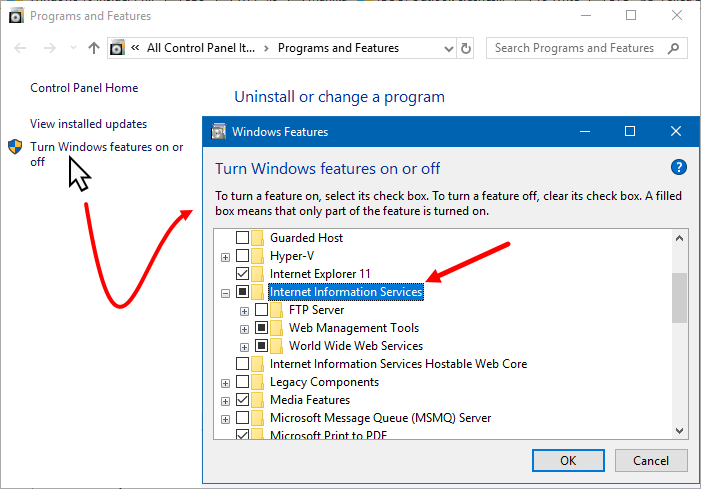
Task: Click World Wide Web Services folder icon
Action: click(277, 346)
